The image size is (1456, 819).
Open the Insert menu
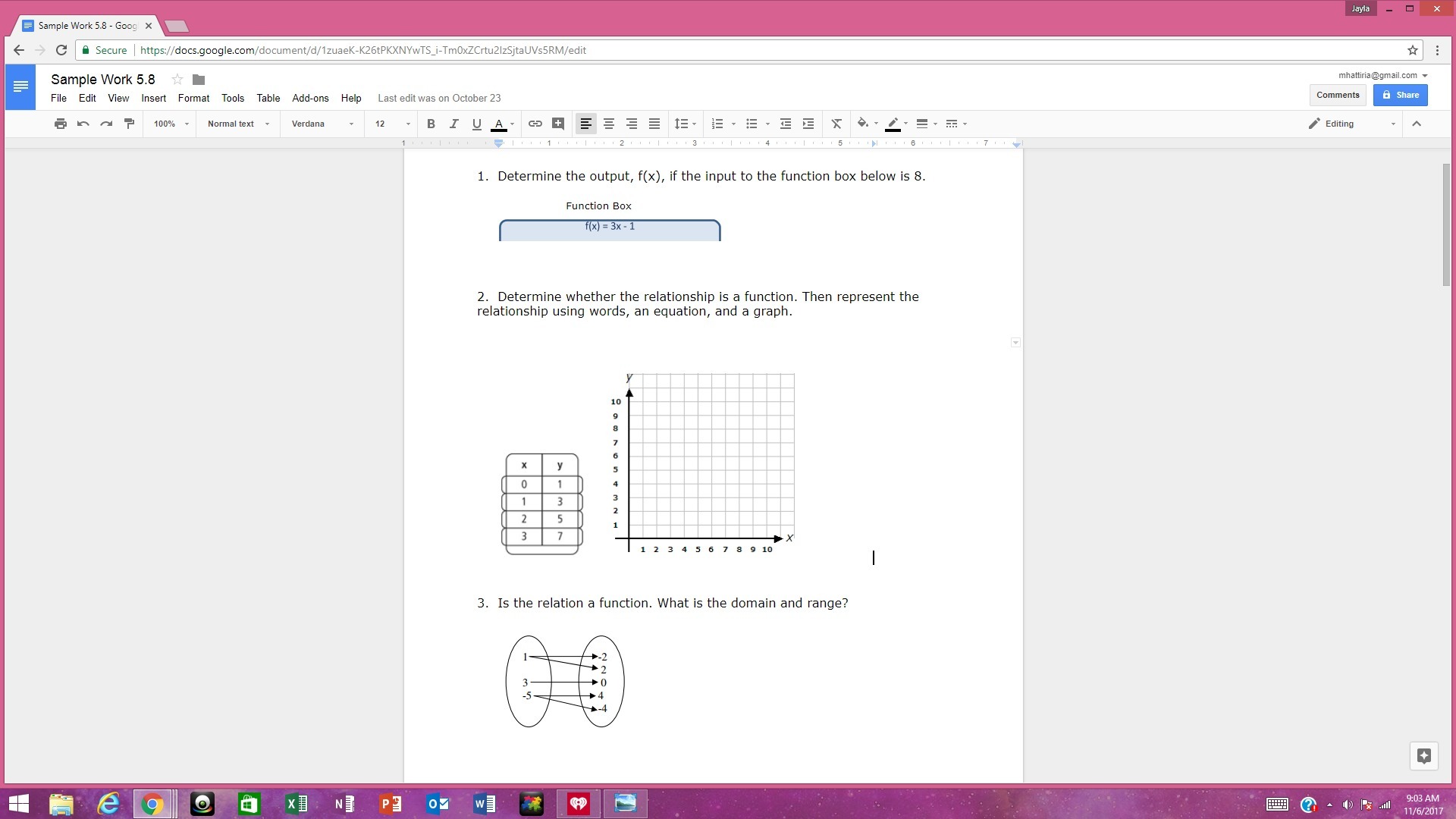[153, 98]
